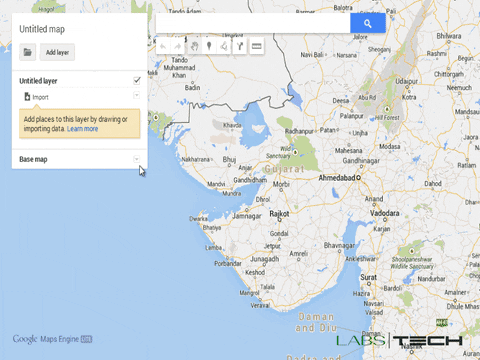This screenshot has width=480, height=360.
Task: Click the Rajkot city label
Action: pos(279,213)
